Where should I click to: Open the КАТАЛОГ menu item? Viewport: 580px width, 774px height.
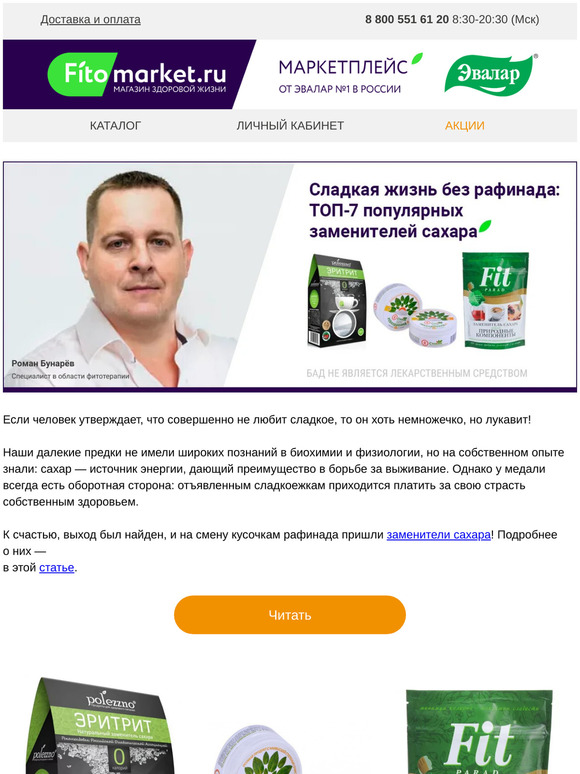pos(115,125)
